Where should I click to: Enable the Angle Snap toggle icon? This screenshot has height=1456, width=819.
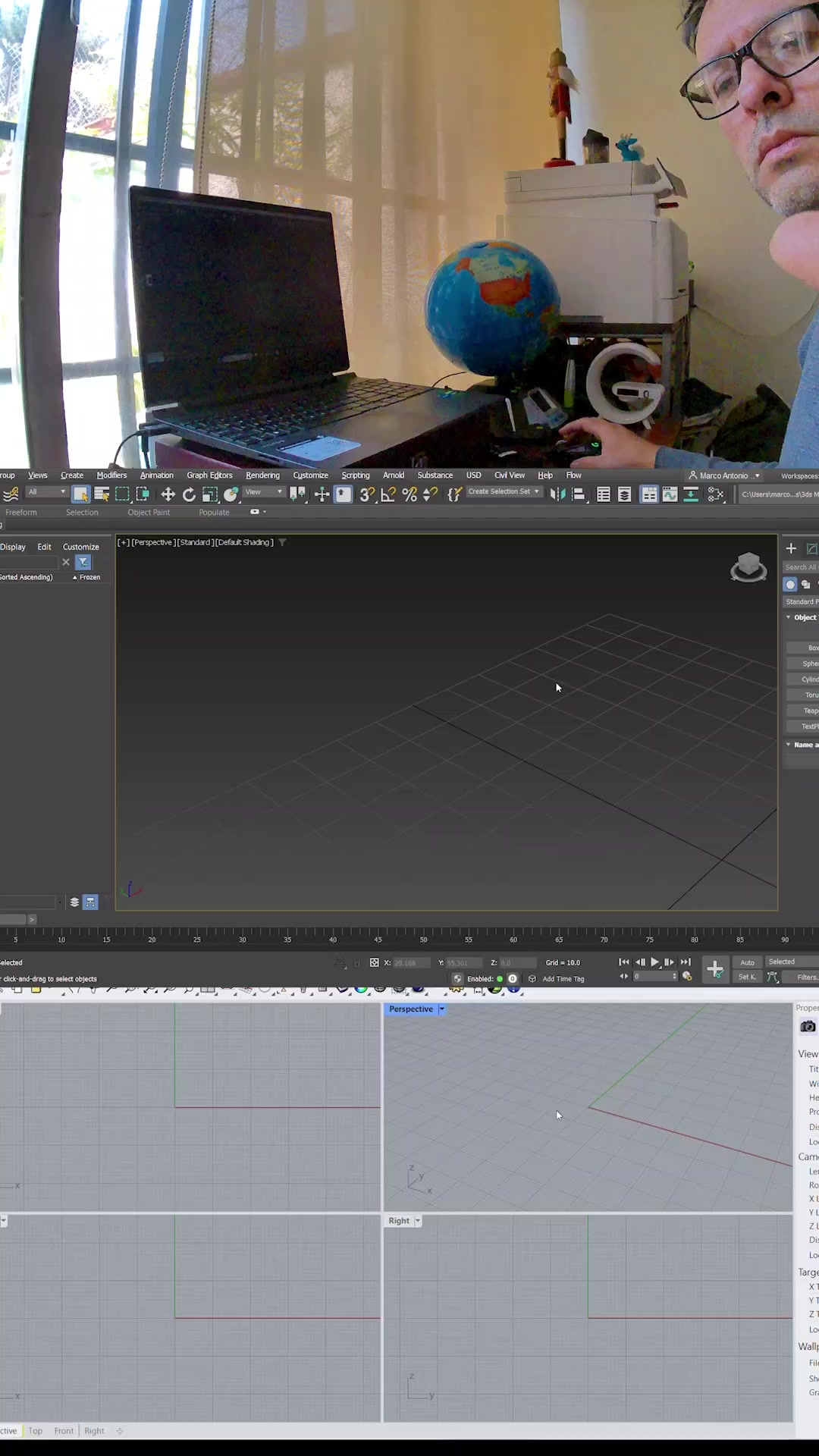pyautogui.click(x=388, y=494)
